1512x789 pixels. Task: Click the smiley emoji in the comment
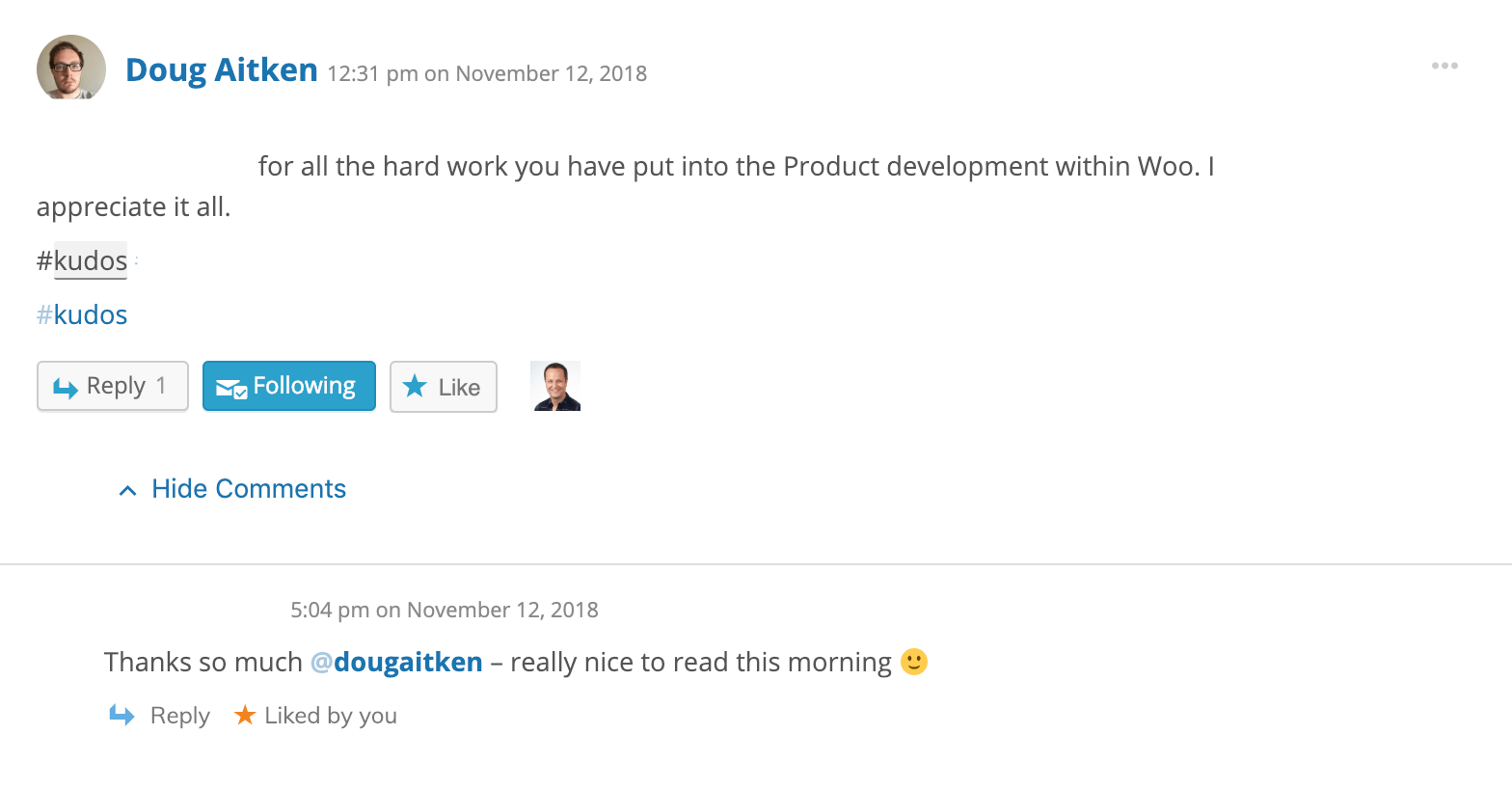point(913,662)
